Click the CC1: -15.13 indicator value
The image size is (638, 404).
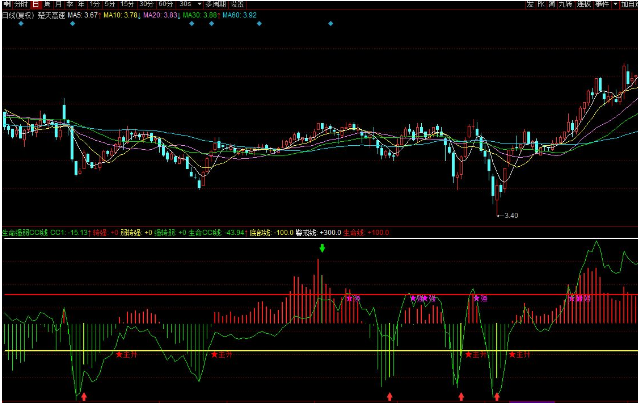[x=69, y=233]
